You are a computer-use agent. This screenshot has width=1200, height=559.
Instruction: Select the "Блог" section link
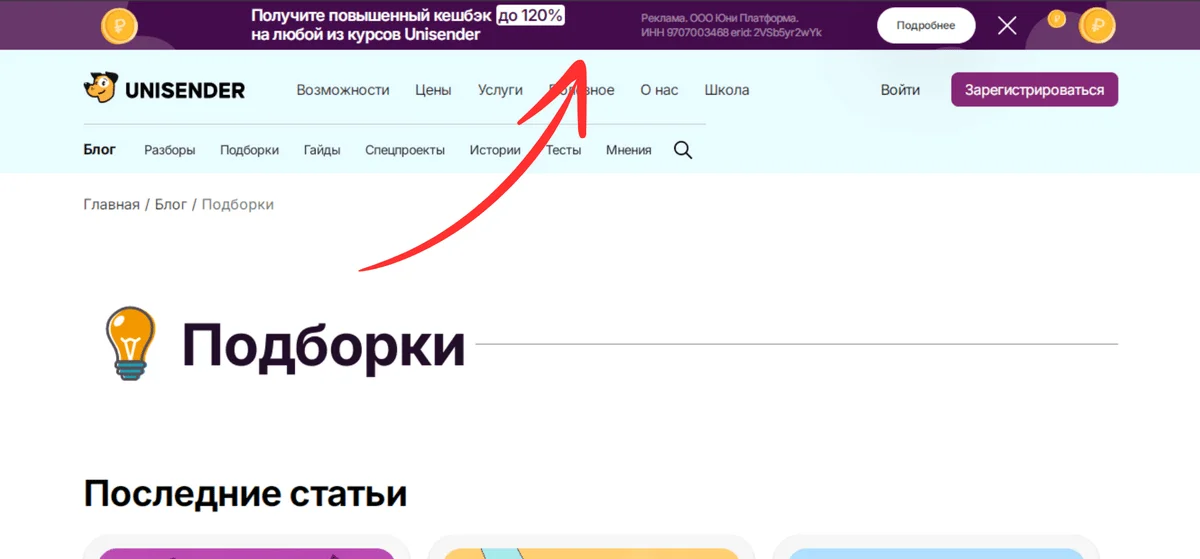tap(100, 150)
